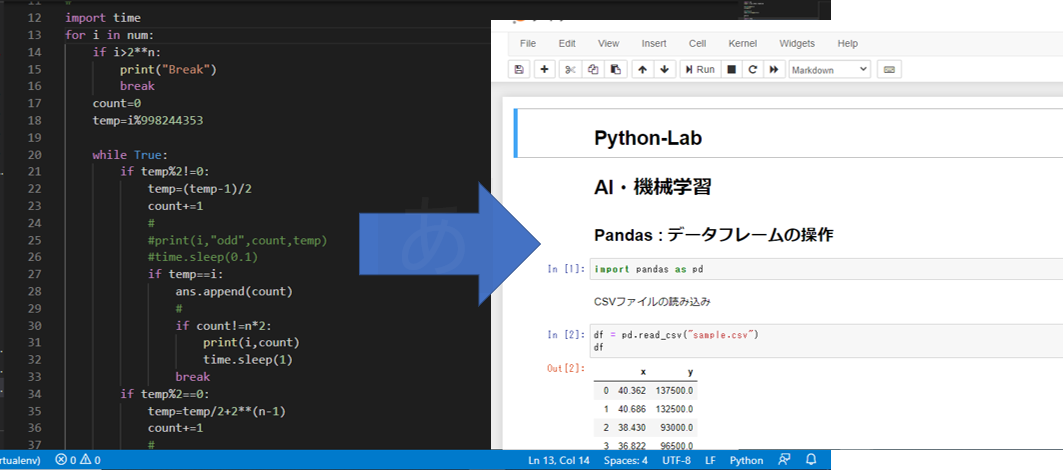The width and height of the screenshot is (1064, 471).
Task: Click the ans.append(count) line
Action: coord(233,292)
